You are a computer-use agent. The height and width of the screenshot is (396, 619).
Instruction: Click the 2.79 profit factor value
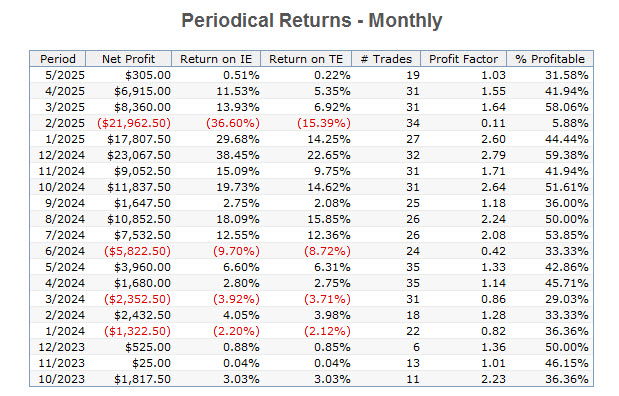coord(493,155)
